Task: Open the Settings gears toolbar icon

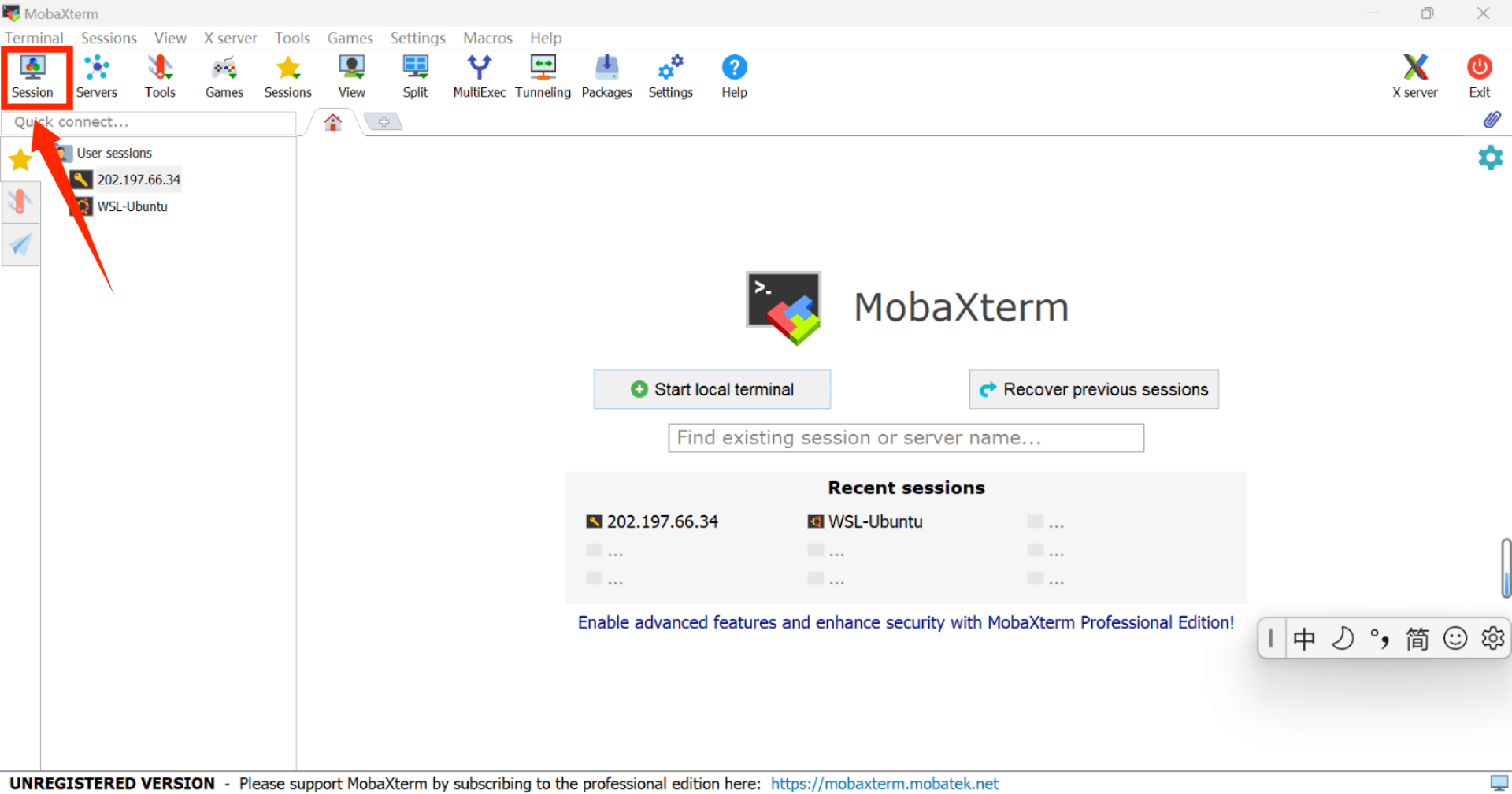Action: (670, 76)
